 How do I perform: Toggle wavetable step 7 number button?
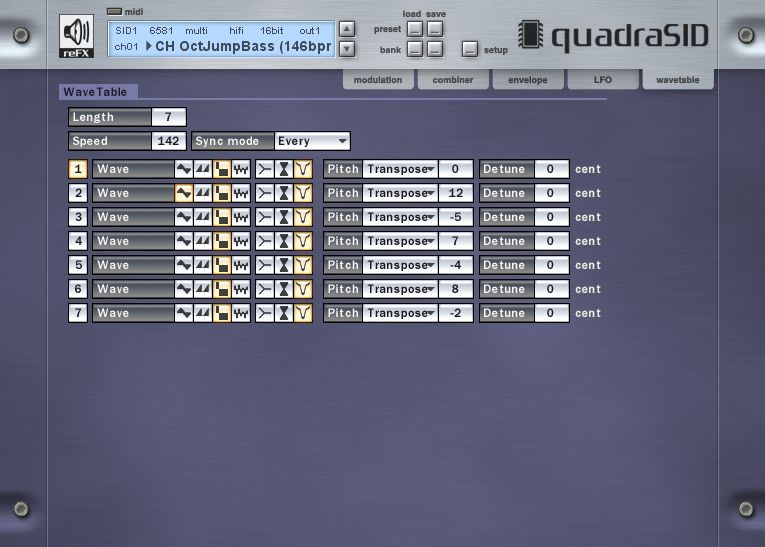pyautogui.click(x=77, y=313)
